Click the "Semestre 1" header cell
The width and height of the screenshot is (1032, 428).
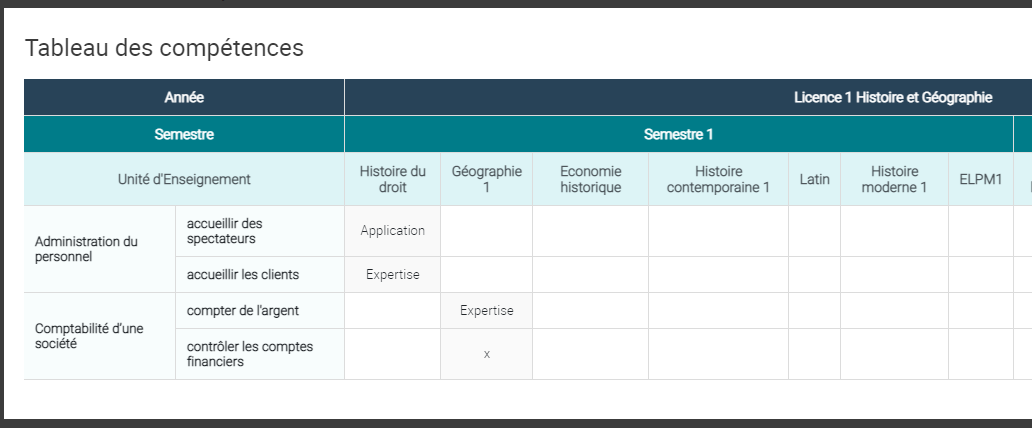click(678, 134)
